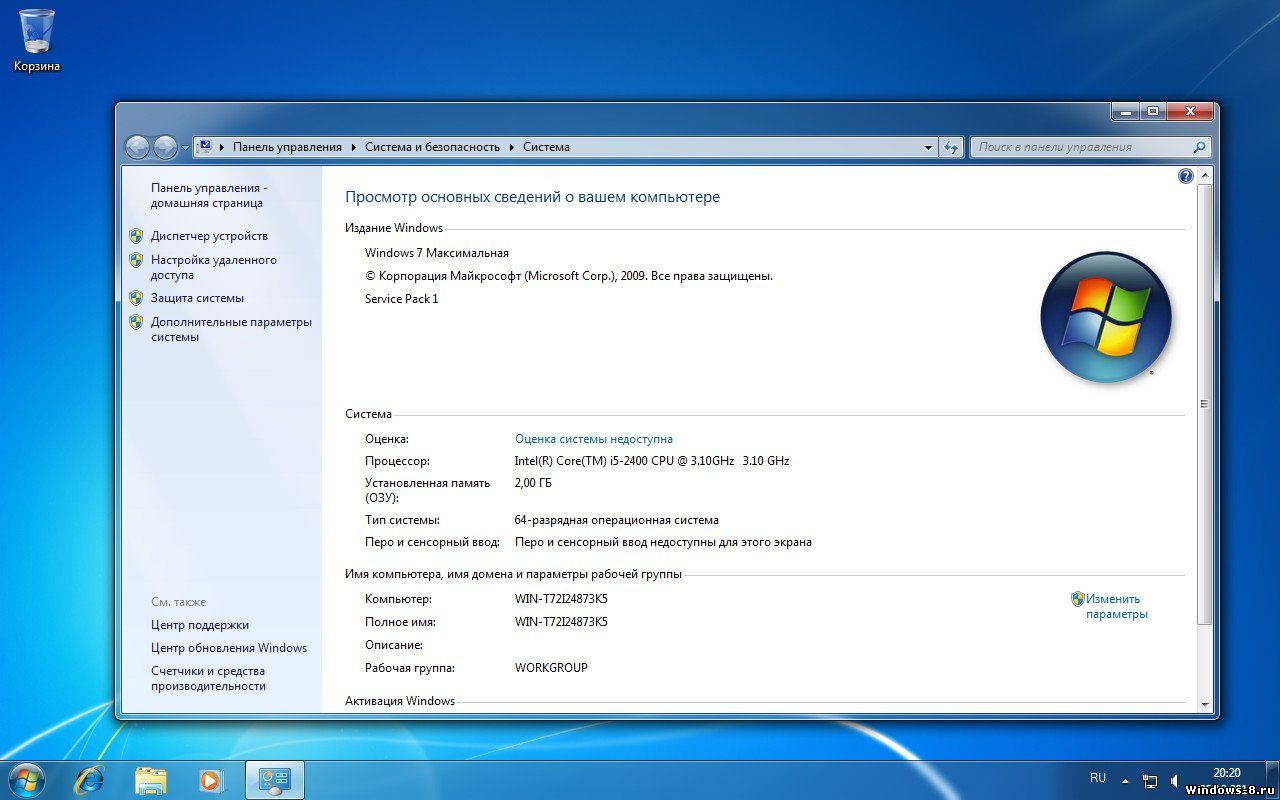Click the volume speaker tray icon
Screen dimensions: 1280x800
click(x=1174, y=780)
